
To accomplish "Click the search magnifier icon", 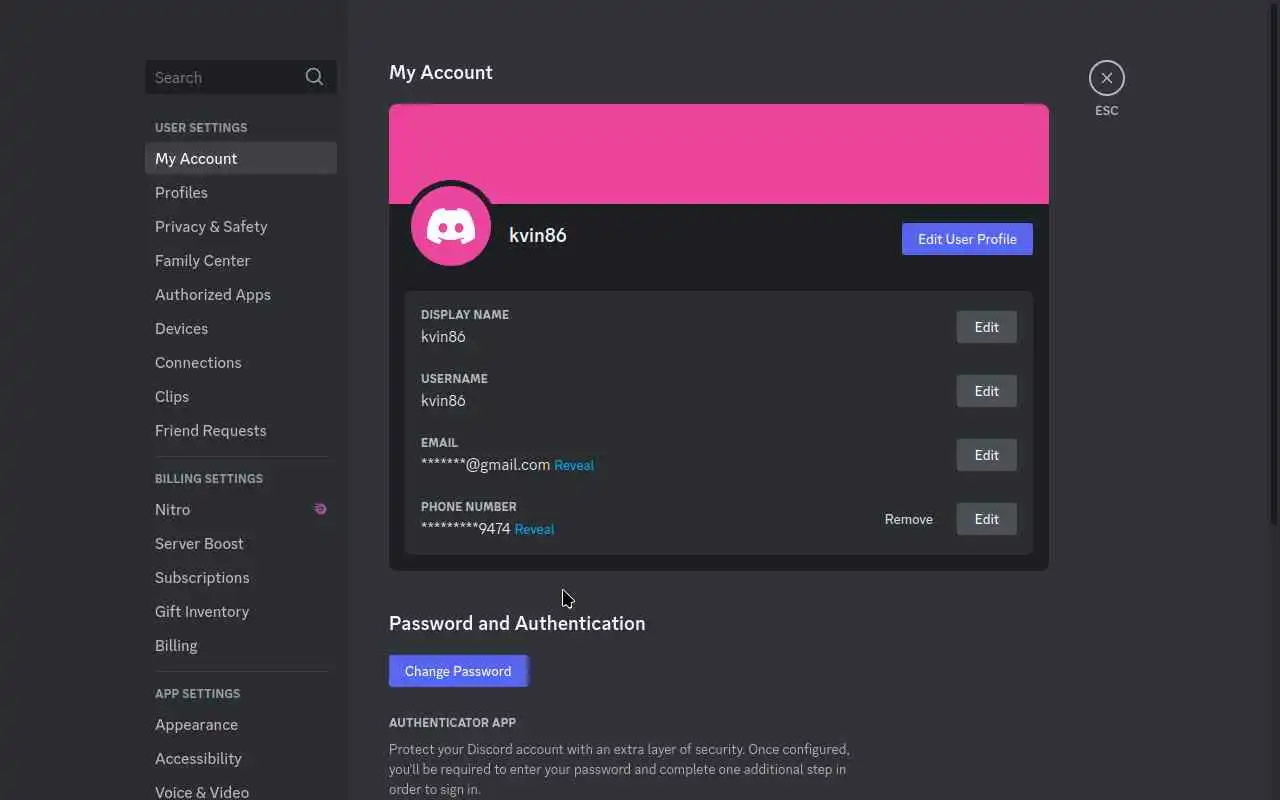I will click(x=314, y=77).
